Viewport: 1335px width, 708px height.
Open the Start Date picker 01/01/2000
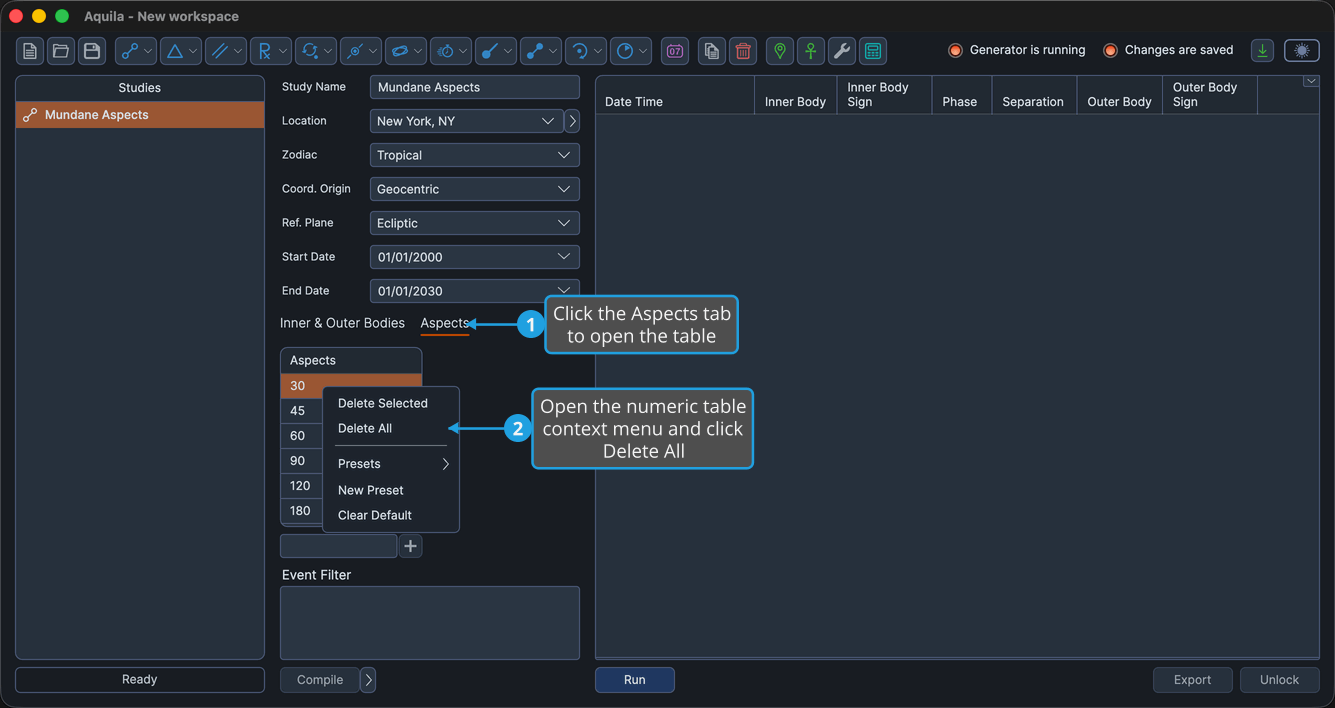[x=474, y=257]
